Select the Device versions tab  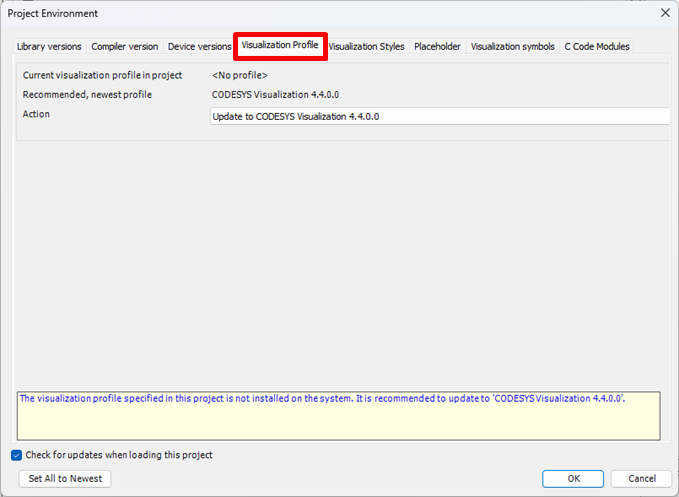(x=199, y=46)
